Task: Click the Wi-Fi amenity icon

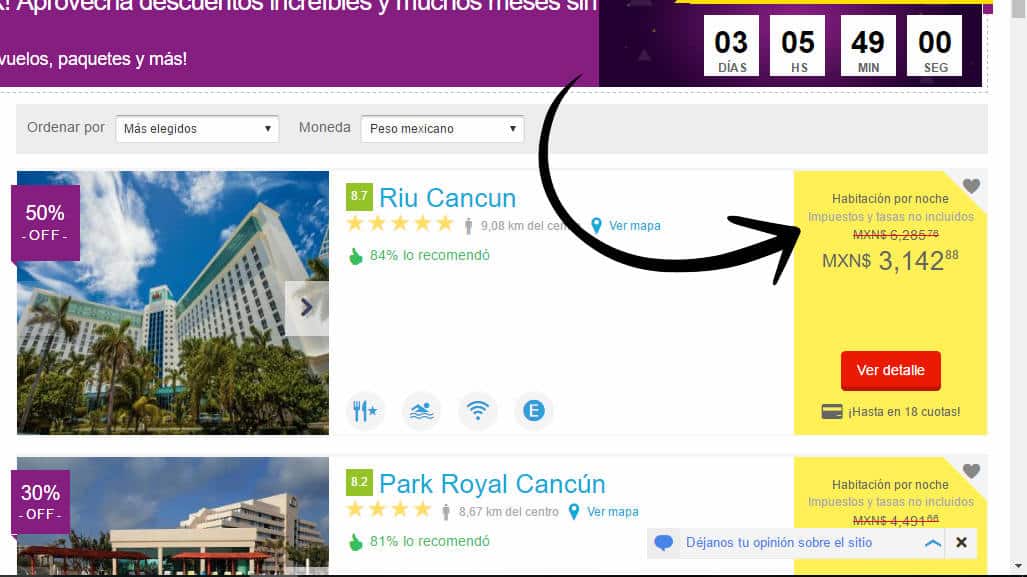Action: pos(477,411)
